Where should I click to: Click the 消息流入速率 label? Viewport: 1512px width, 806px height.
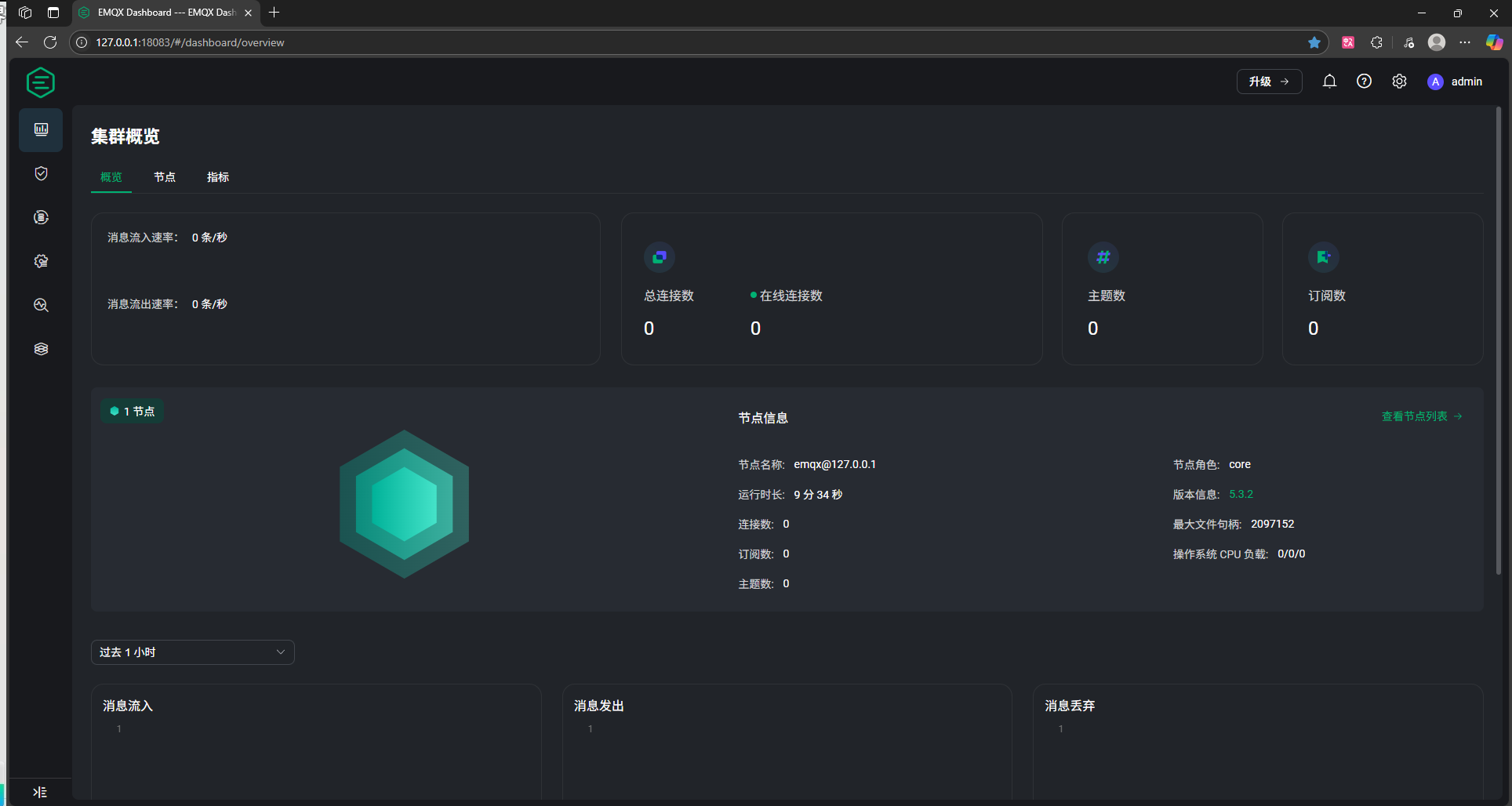143,238
